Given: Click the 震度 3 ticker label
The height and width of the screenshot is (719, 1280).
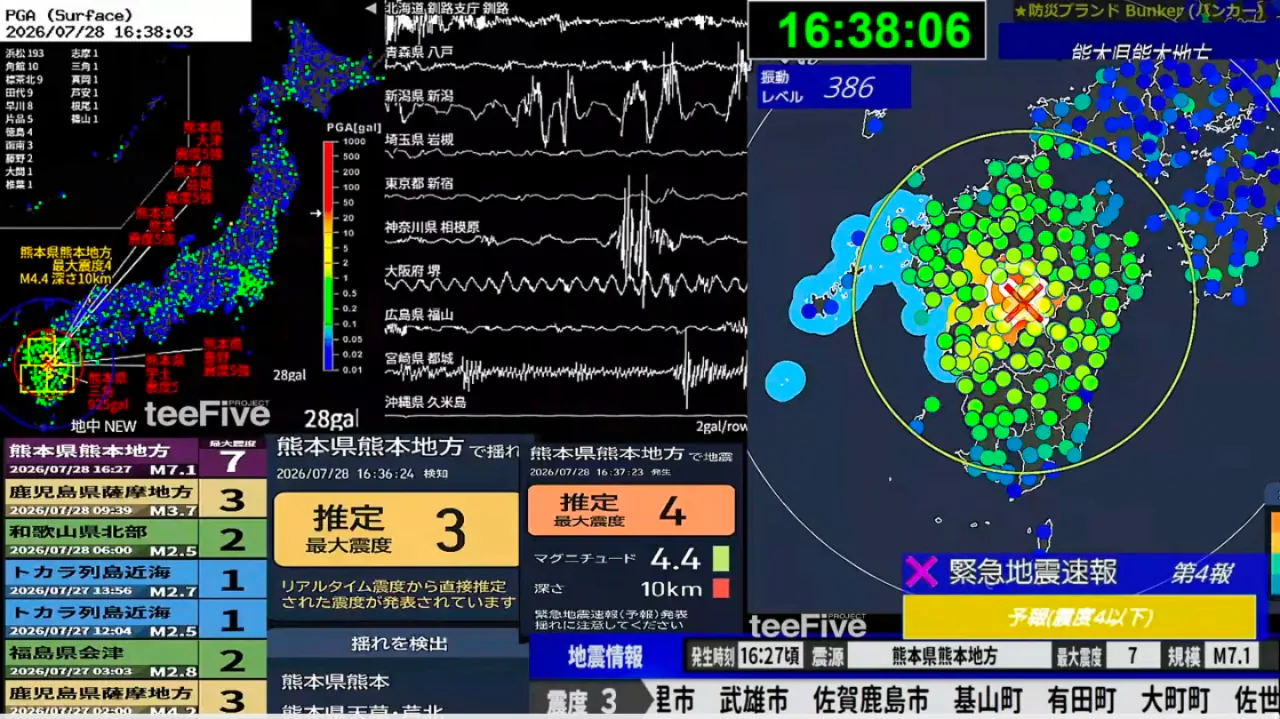Looking at the screenshot, I should click(x=582, y=699).
